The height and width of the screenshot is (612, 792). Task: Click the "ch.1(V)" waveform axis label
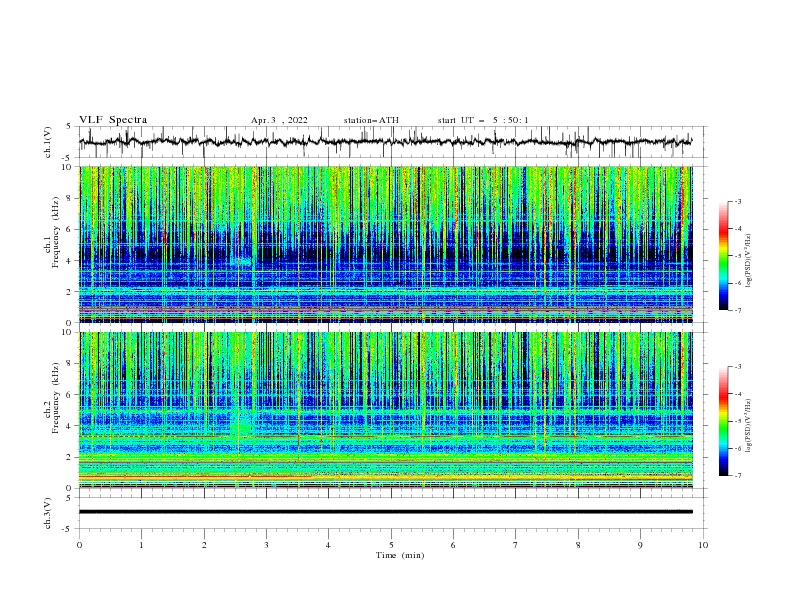48,142
